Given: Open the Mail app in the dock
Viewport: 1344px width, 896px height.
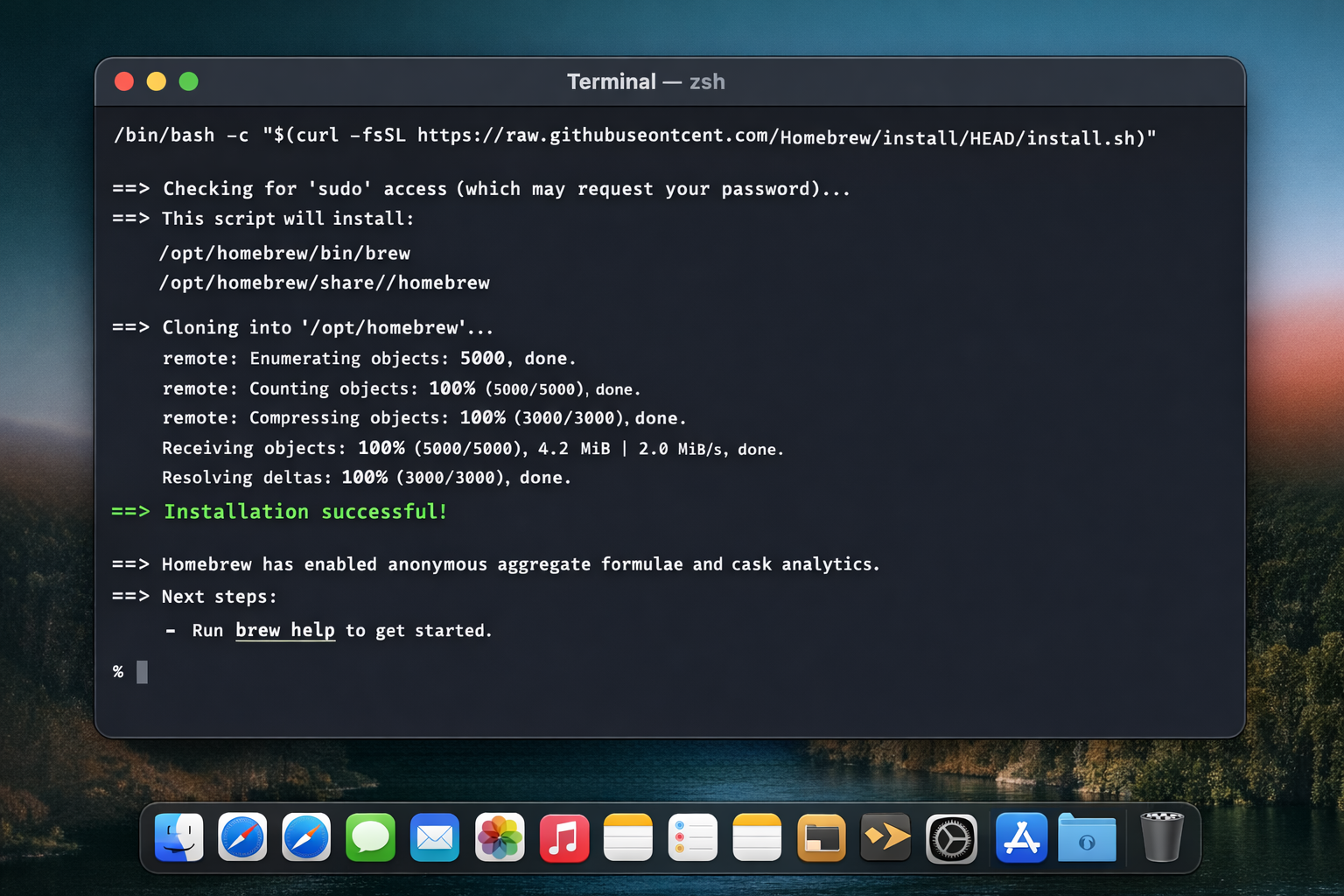Looking at the screenshot, I should point(435,837).
